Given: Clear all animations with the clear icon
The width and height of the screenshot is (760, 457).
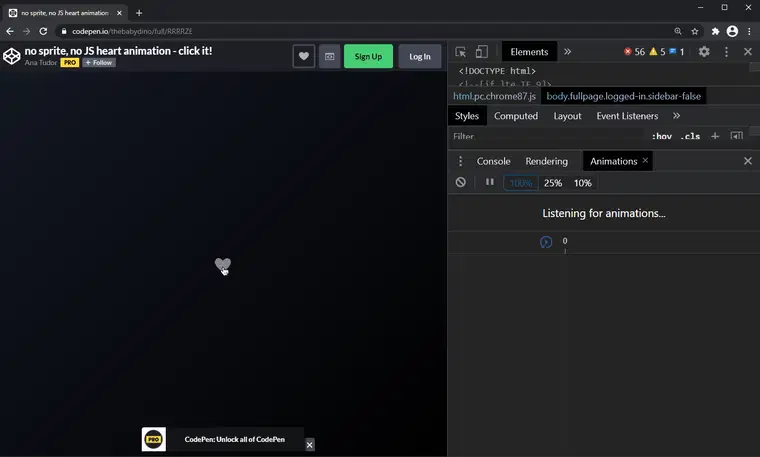Looking at the screenshot, I should 461,183.
